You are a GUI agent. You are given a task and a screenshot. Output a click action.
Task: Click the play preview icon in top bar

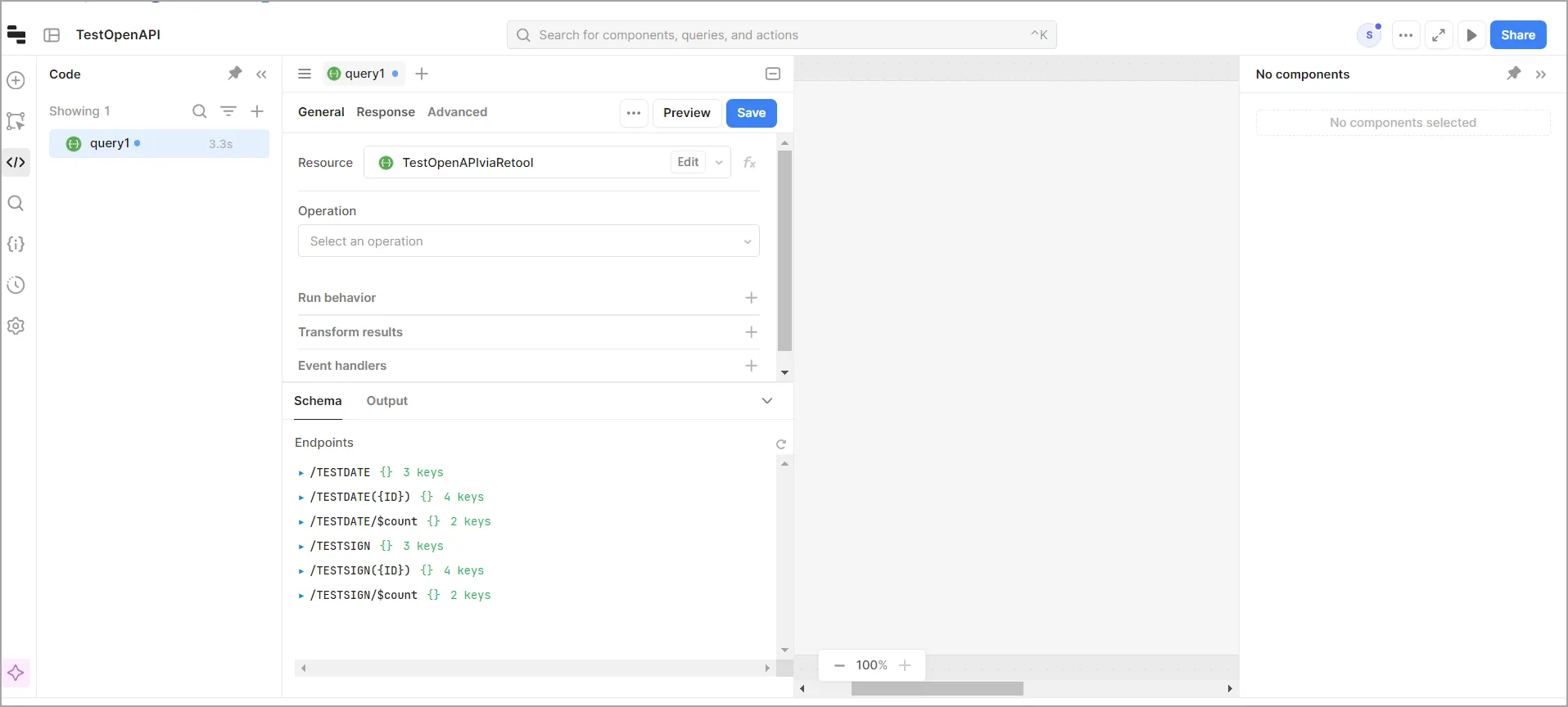pyautogui.click(x=1471, y=35)
